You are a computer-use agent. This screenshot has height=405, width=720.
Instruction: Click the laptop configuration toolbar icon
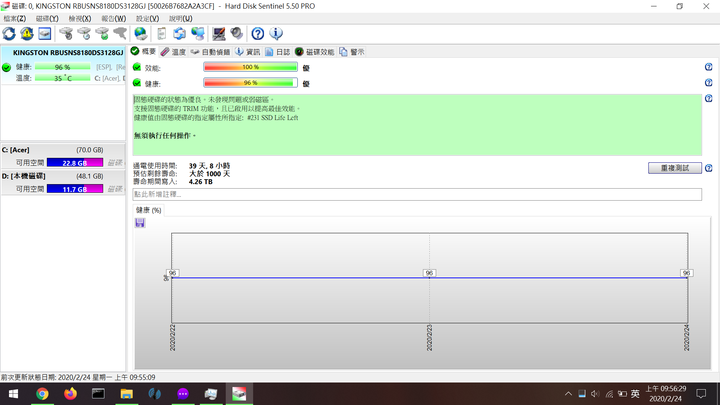point(219,34)
